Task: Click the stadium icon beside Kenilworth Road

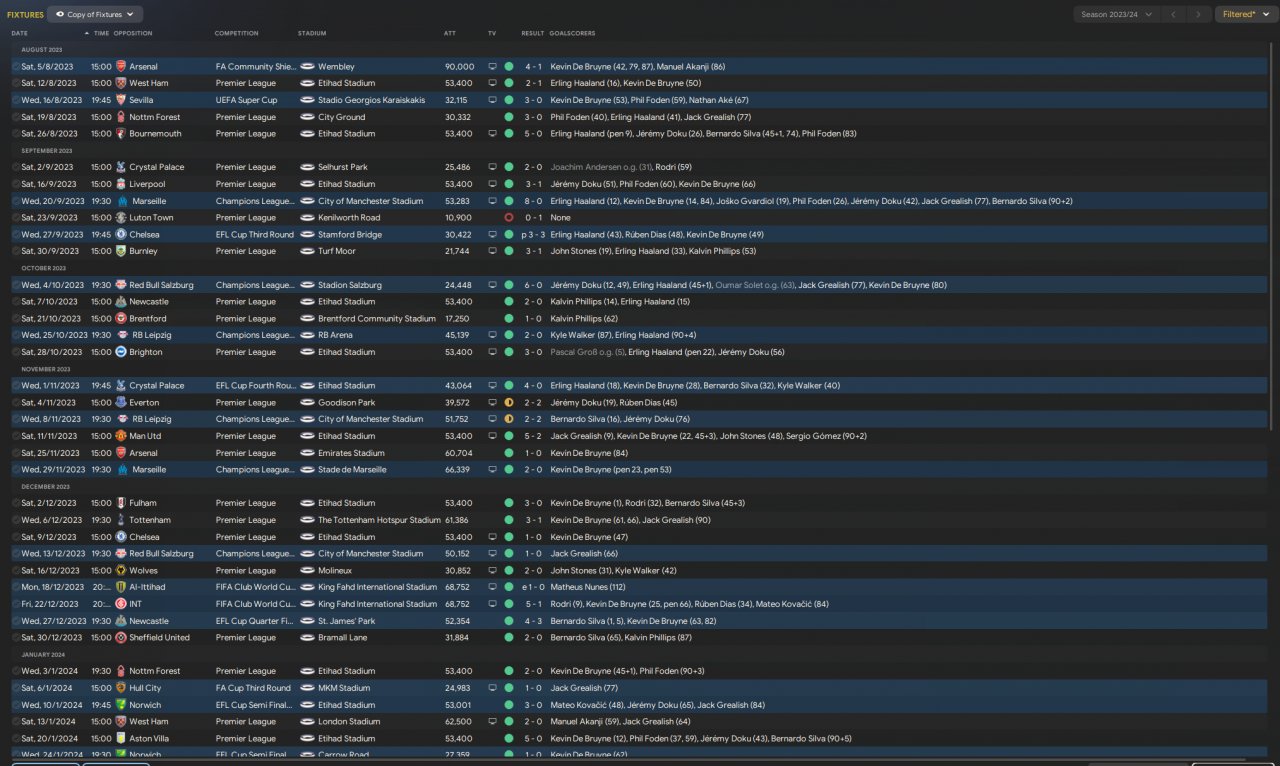Action: (x=307, y=218)
